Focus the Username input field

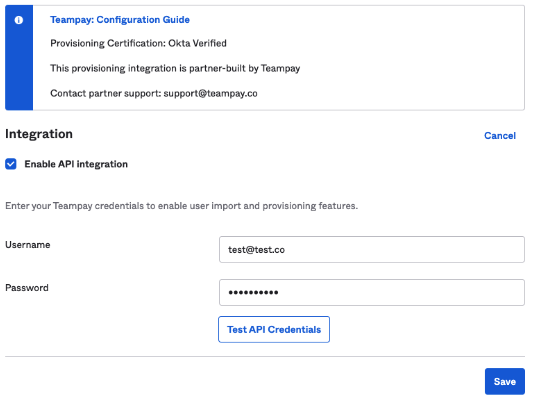point(372,250)
